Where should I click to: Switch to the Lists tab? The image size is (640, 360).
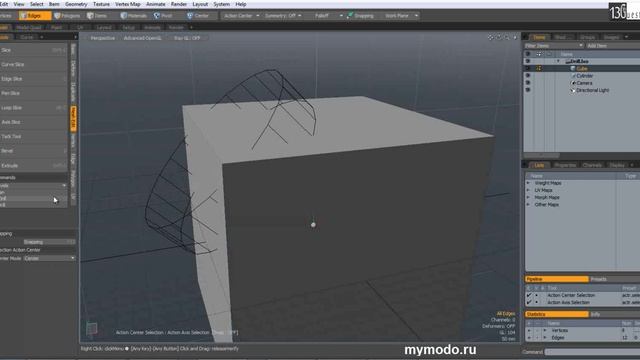pyautogui.click(x=539, y=165)
